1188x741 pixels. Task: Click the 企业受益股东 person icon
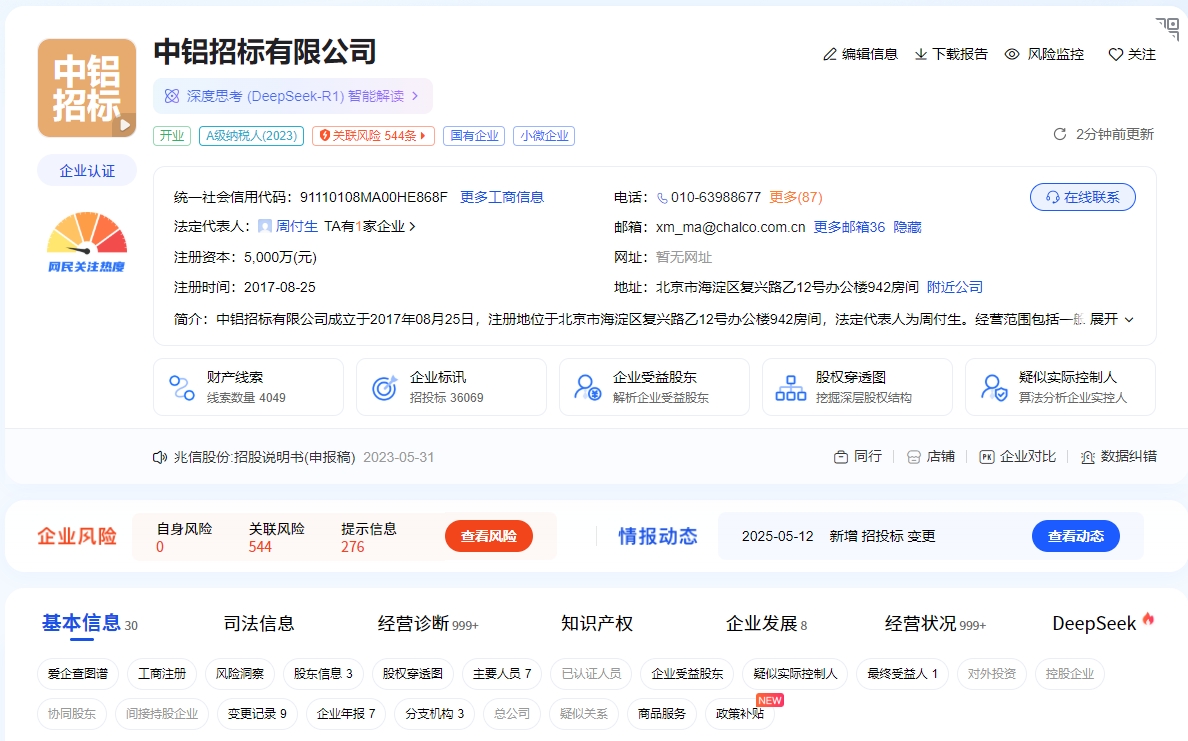pyautogui.click(x=587, y=387)
